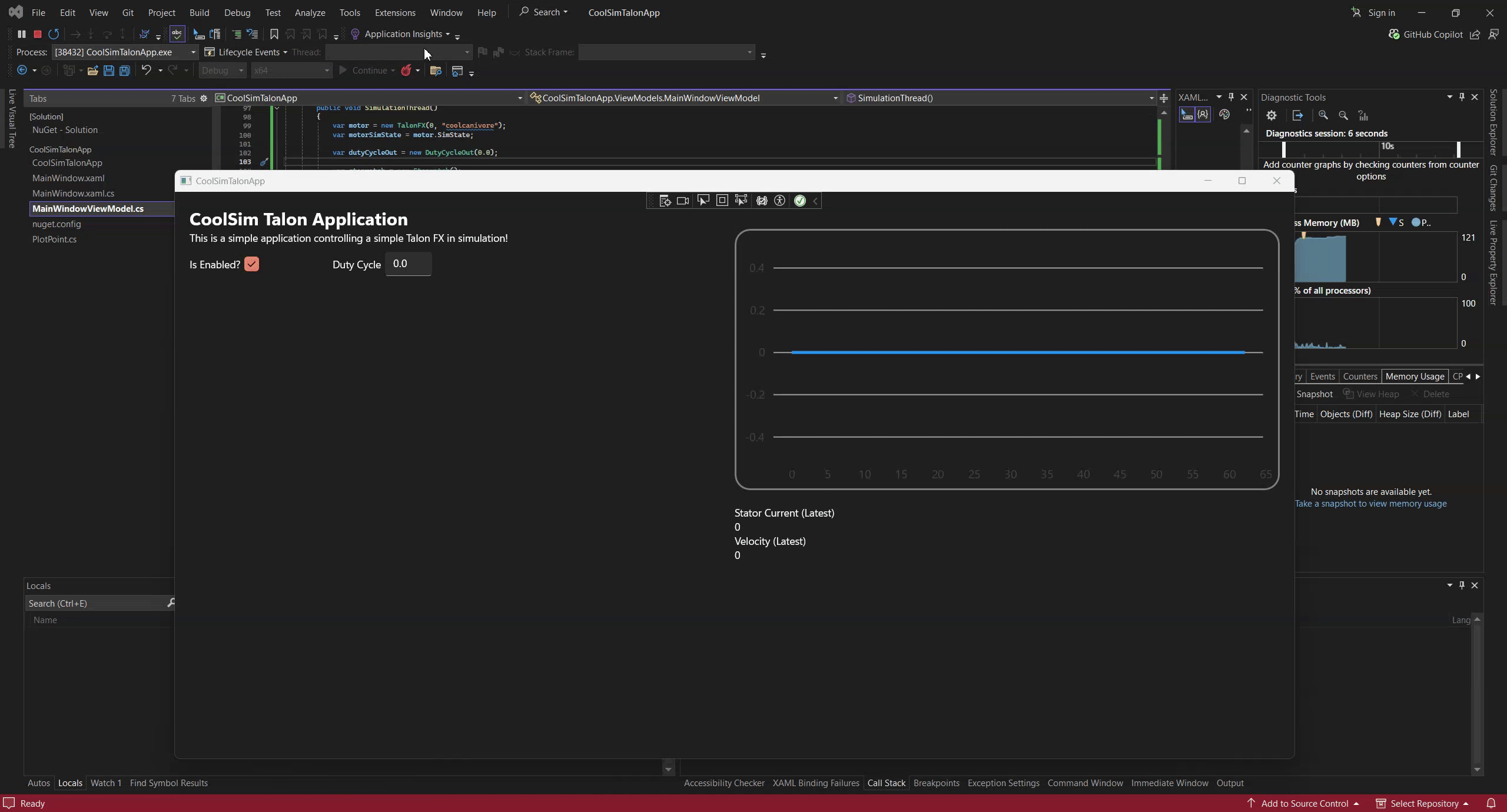Toggle Select Element button in XAML panel
The image size is (1507, 812).
click(x=1187, y=114)
